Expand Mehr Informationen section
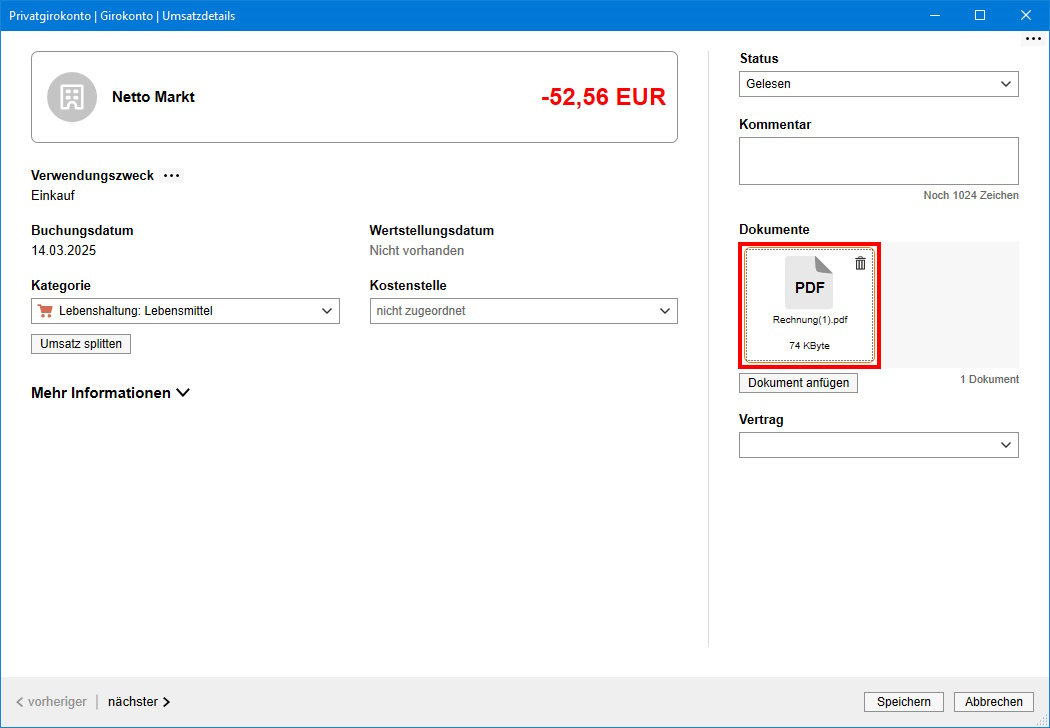The height and width of the screenshot is (728, 1050). tap(110, 393)
